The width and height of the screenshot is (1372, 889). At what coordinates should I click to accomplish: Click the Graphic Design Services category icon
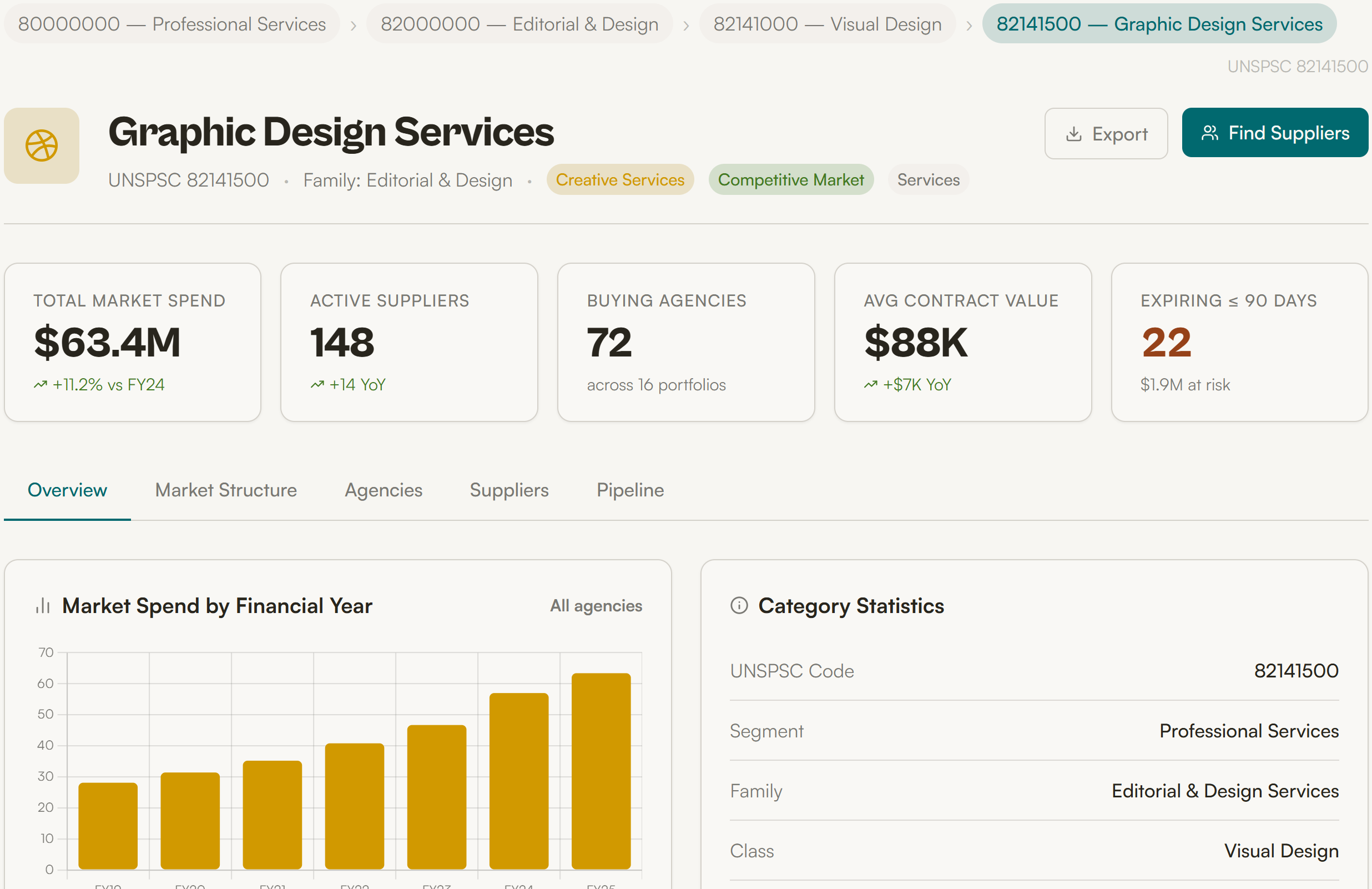click(x=42, y=145)
